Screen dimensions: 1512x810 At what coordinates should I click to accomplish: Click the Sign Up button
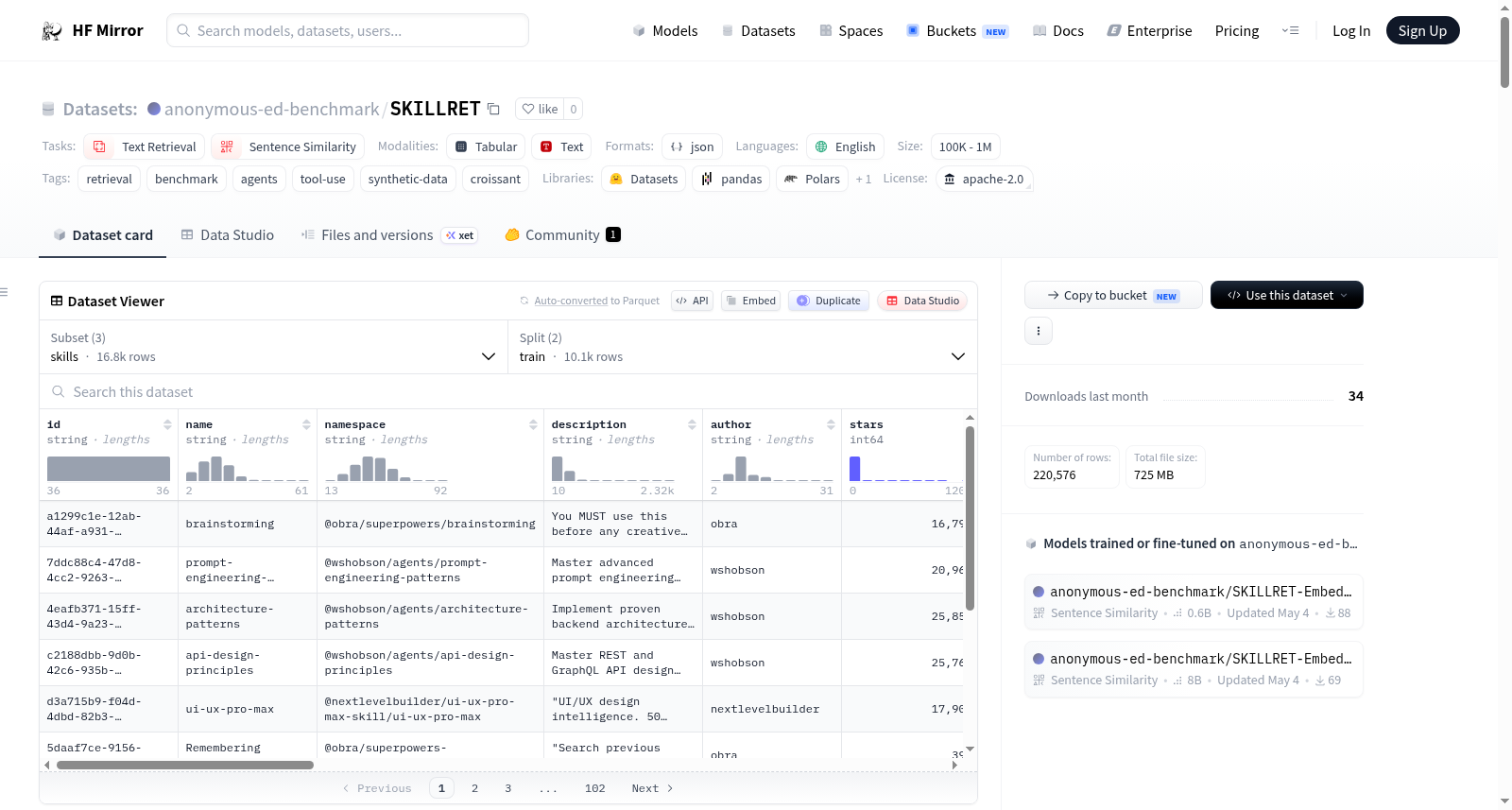click(x=1422, y=31)
